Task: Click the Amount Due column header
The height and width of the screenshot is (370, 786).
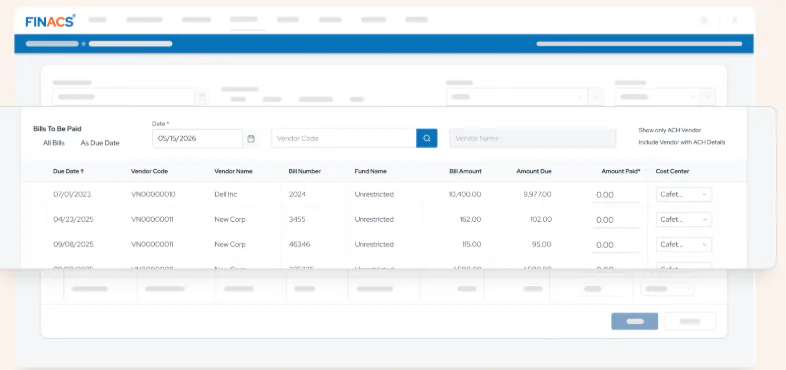Action: coord(534,171)
